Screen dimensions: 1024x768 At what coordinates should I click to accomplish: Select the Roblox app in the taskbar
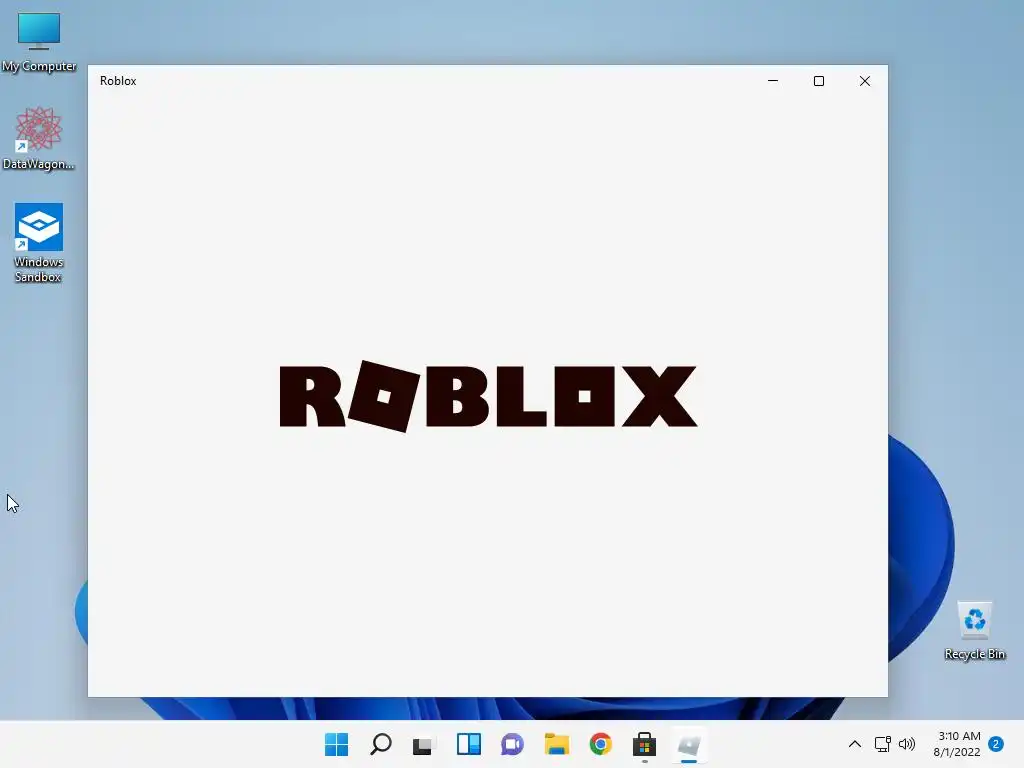[x=688, y=744]
